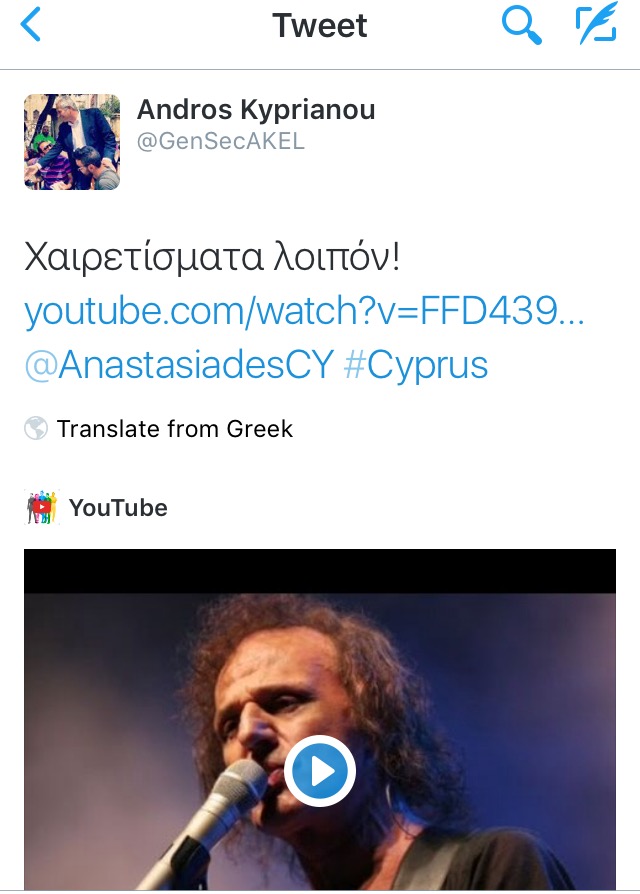This screenshot has height=894, width=640.
Task: Open the #Cyprus hashtag
Action: coord(415,365)
